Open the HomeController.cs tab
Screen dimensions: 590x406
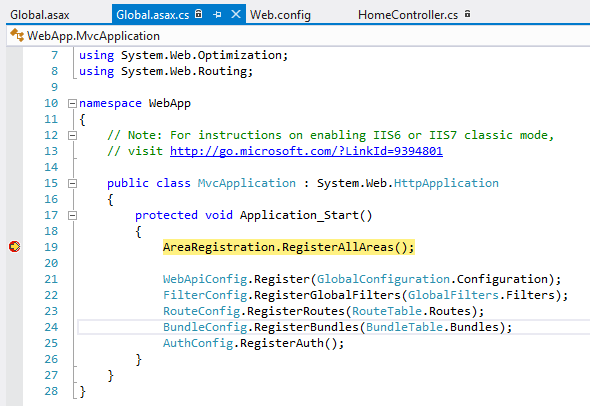click(x=408, y=15)
